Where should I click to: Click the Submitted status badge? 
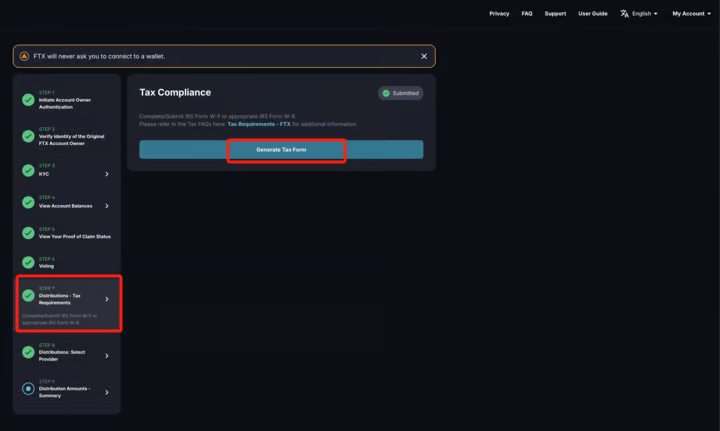pos(400,93)
